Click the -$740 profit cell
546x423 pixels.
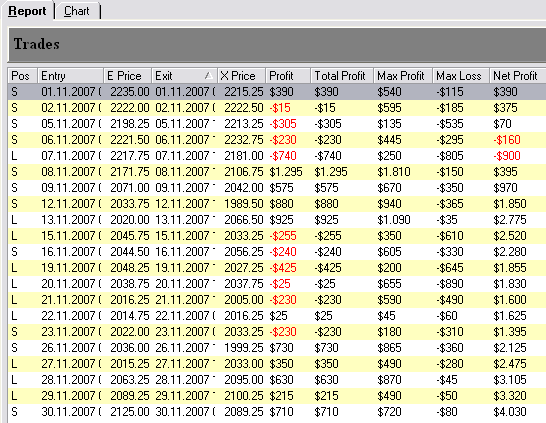coord(283,156)
